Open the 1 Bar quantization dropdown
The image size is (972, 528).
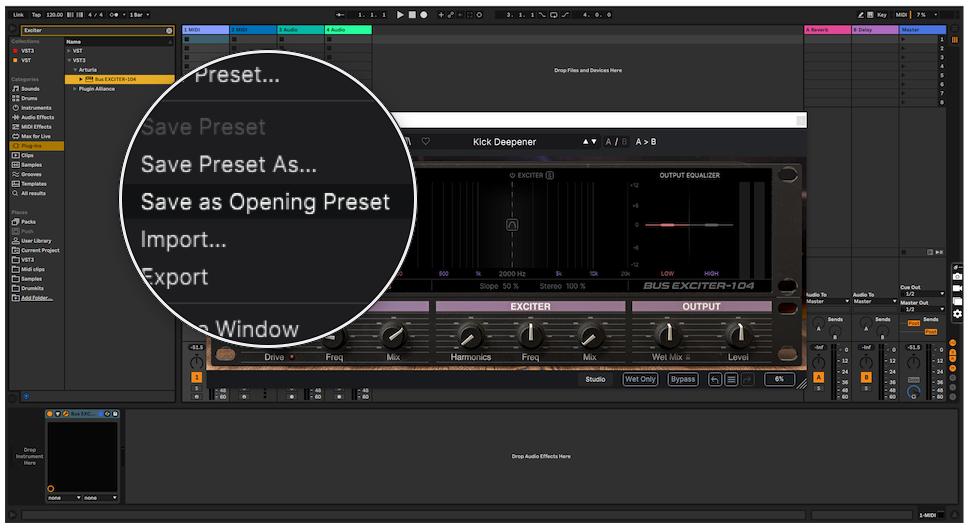coord(139,15)
